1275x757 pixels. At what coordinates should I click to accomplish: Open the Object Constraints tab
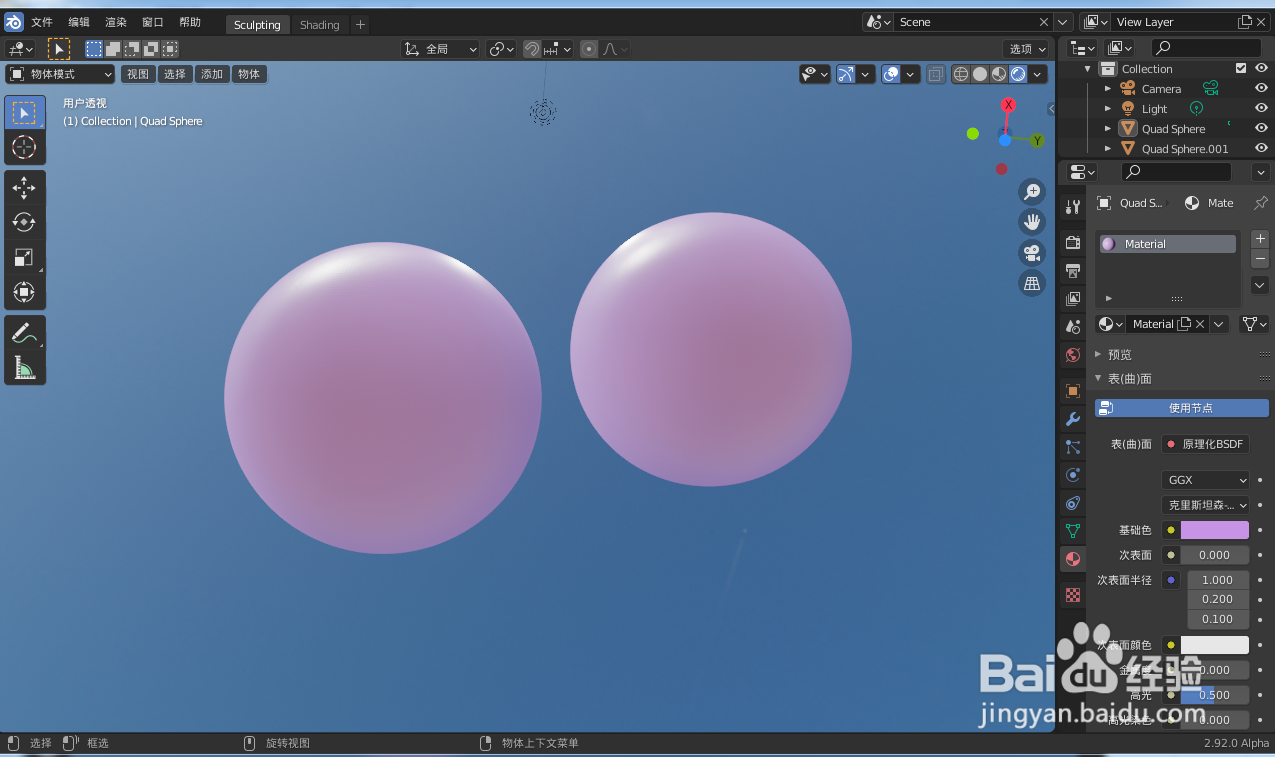tap(1073, 503)
